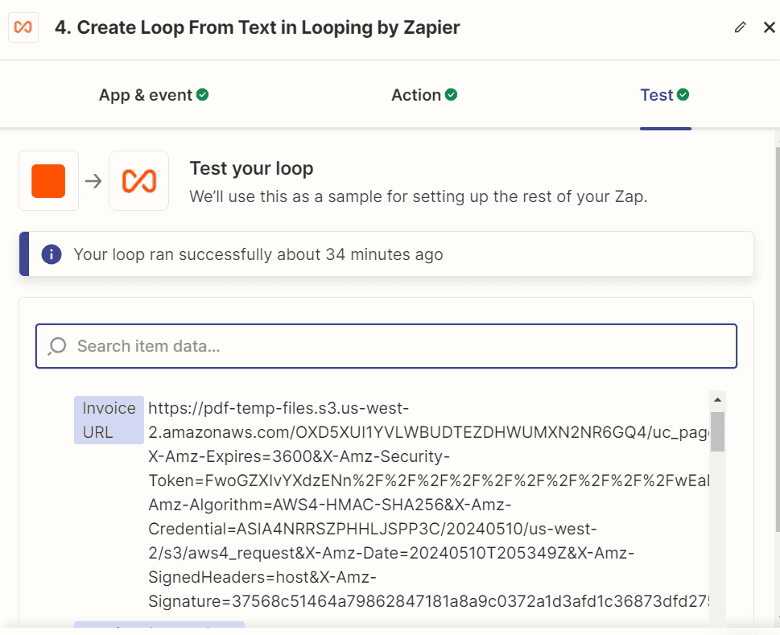The image size is (780, 635).
Task: Click the magnifier icon in search box
Action: (57, 346)
